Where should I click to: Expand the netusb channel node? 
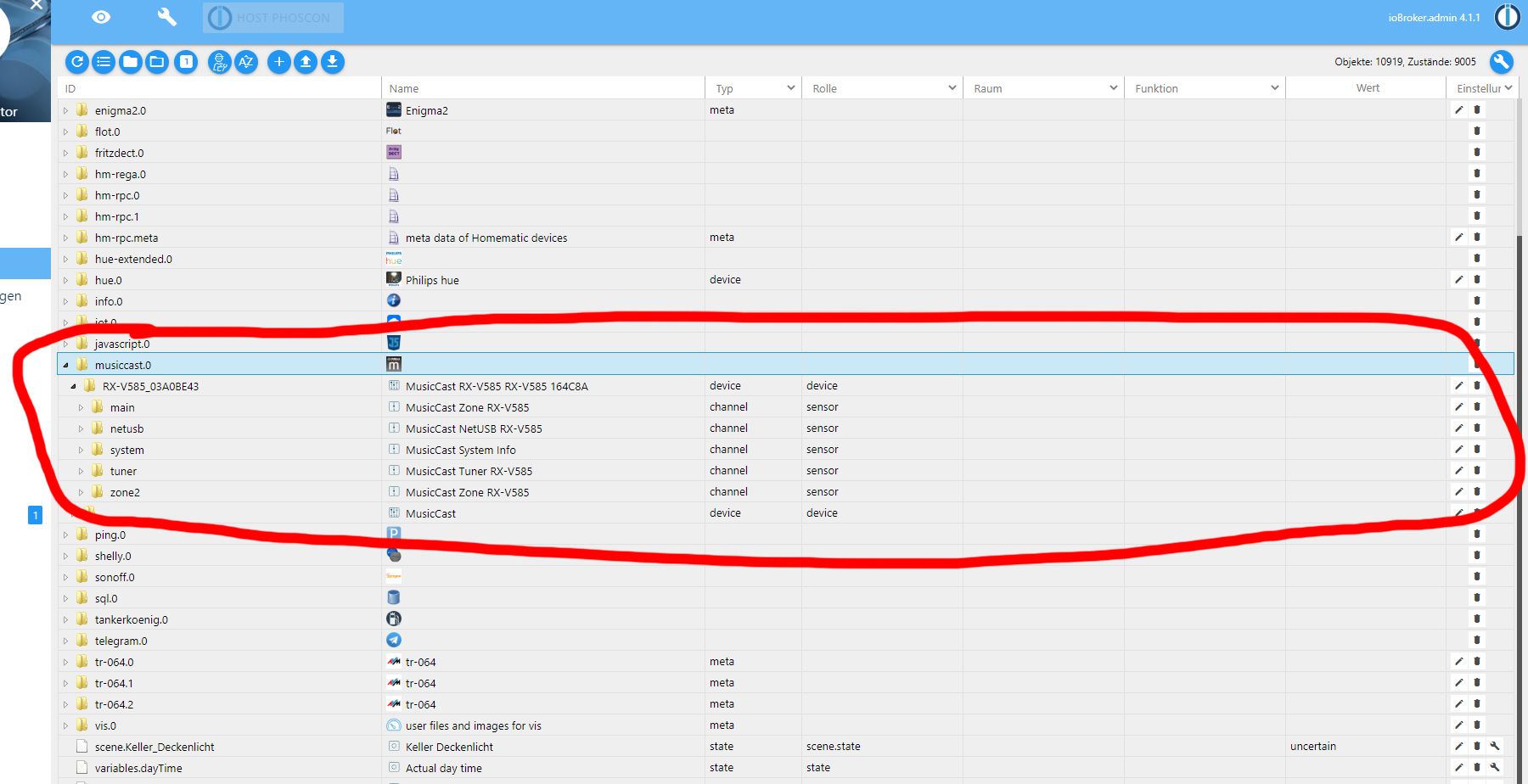pos(81,428)
